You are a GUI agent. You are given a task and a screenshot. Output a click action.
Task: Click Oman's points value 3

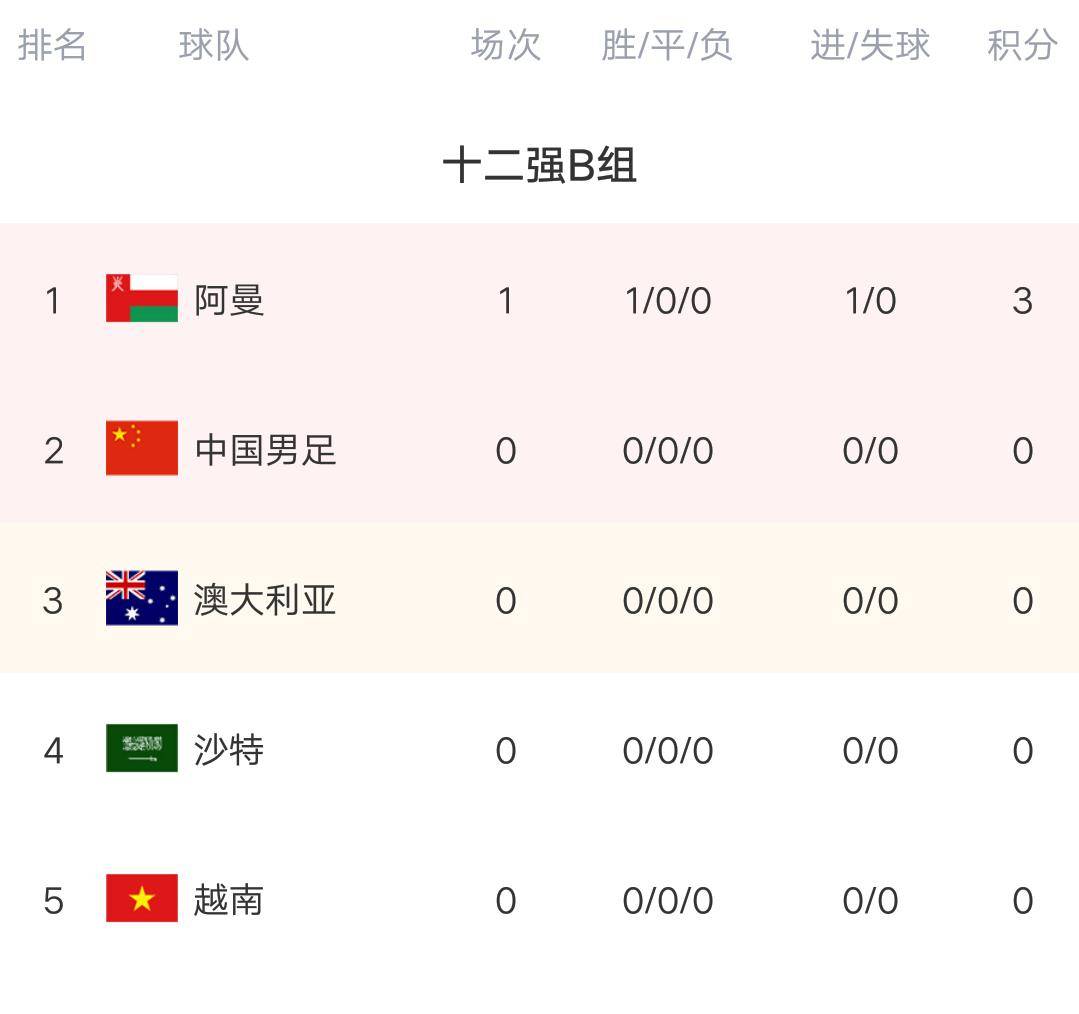coord(1022,301)
